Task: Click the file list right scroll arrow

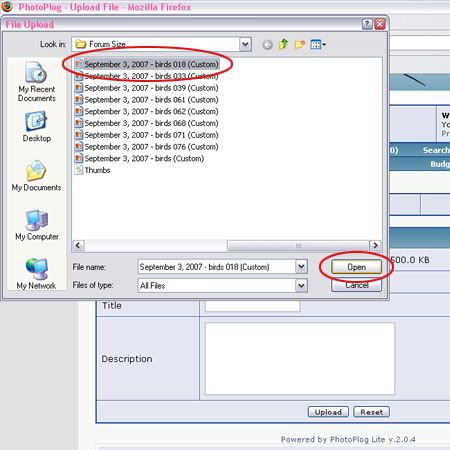Action: point(375,246)
